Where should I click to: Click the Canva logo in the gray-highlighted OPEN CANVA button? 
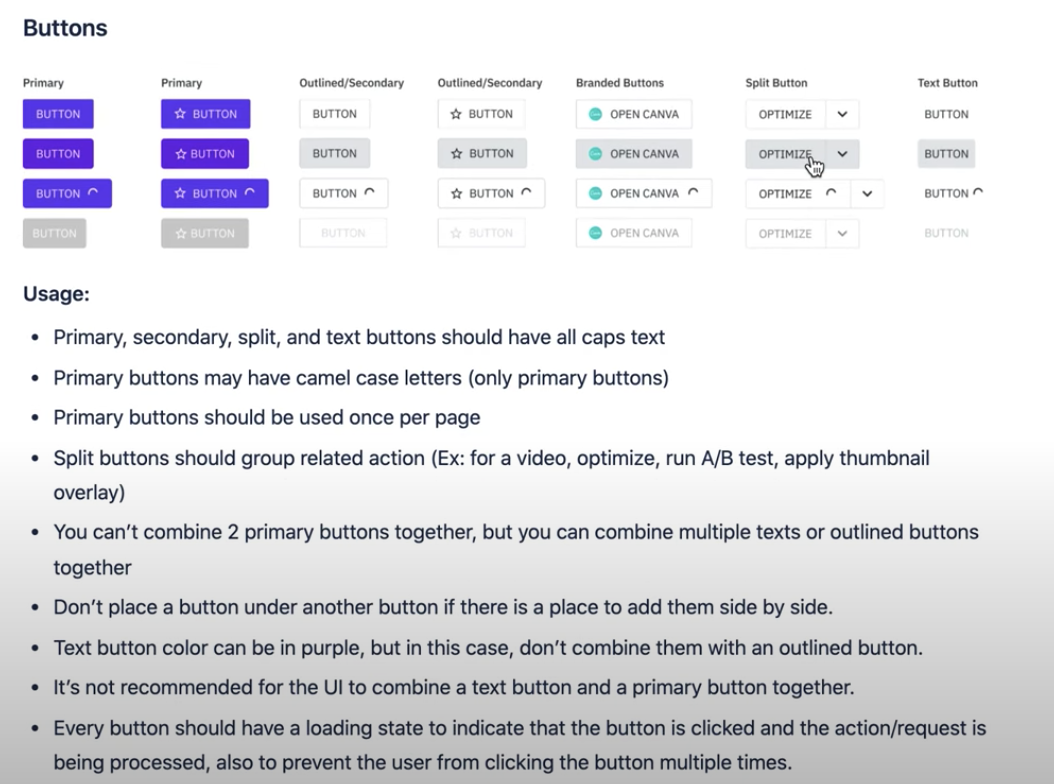click(x=596, y=154)
